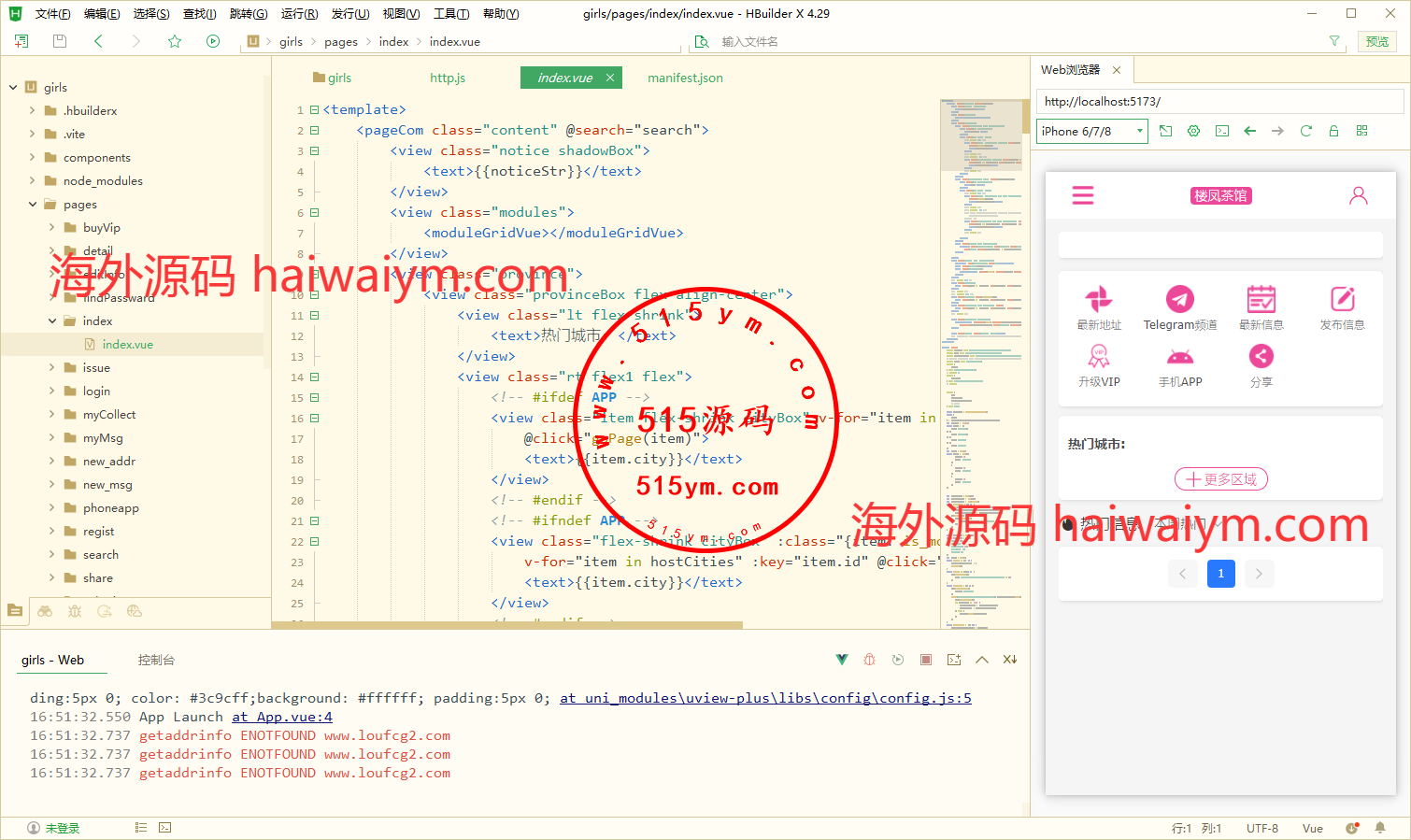Screen dimensions: 1411x840
Task: Switch to the manifest.json tab
Action: coord(685,78)
